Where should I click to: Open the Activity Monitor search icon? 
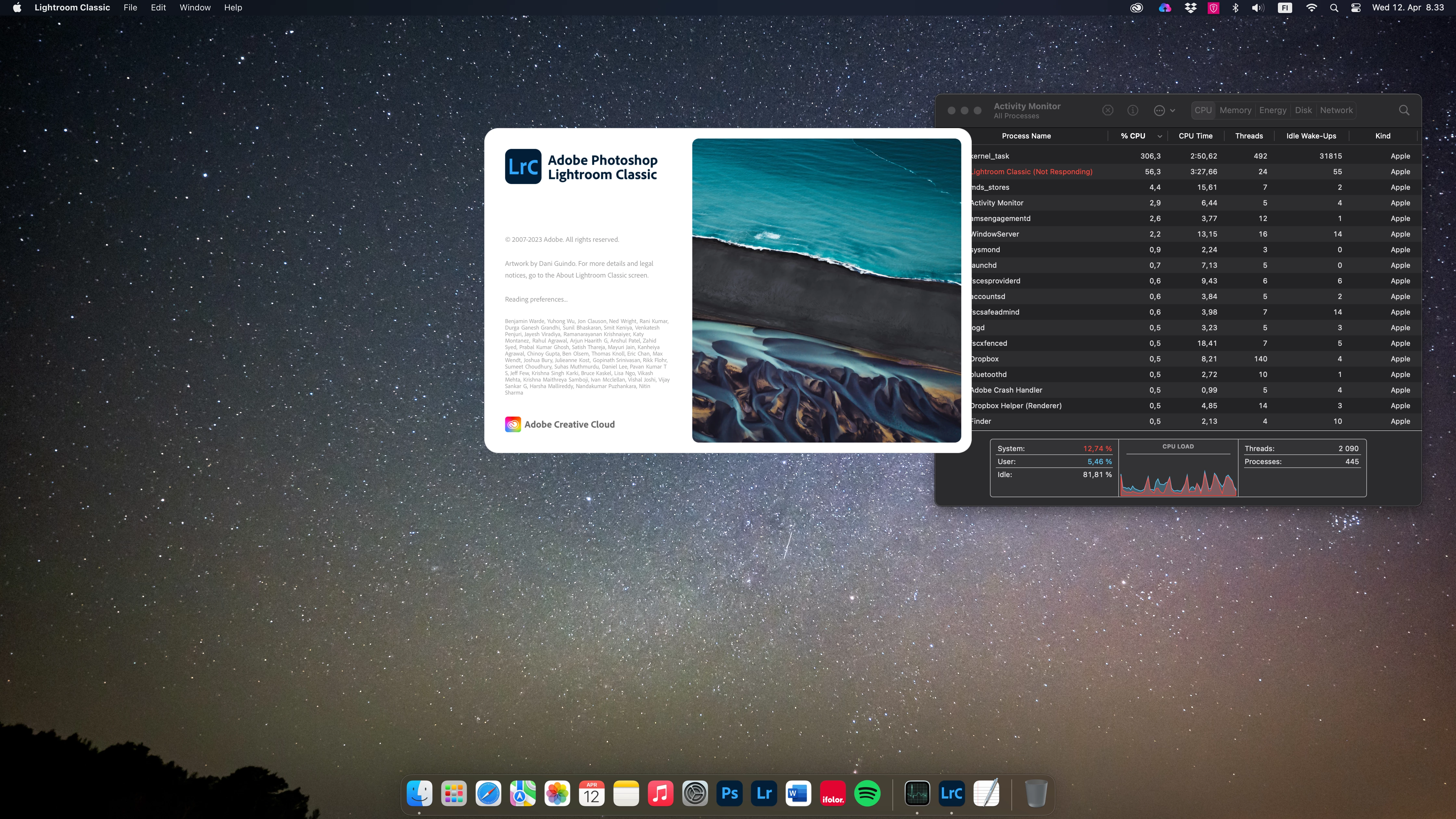[x=1404, y=110]
